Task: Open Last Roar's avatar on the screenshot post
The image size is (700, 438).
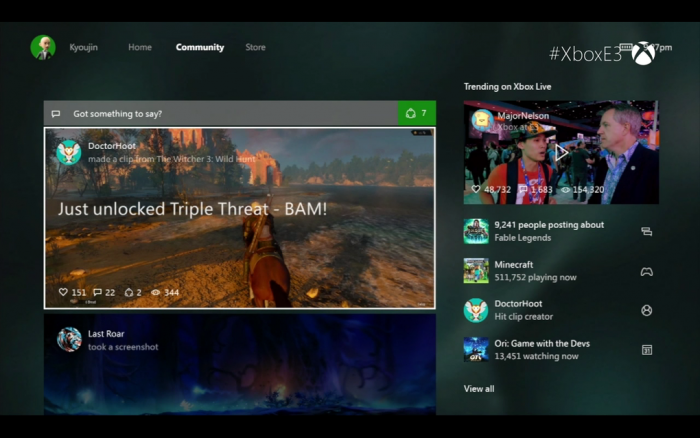Action: pos(69,339)
